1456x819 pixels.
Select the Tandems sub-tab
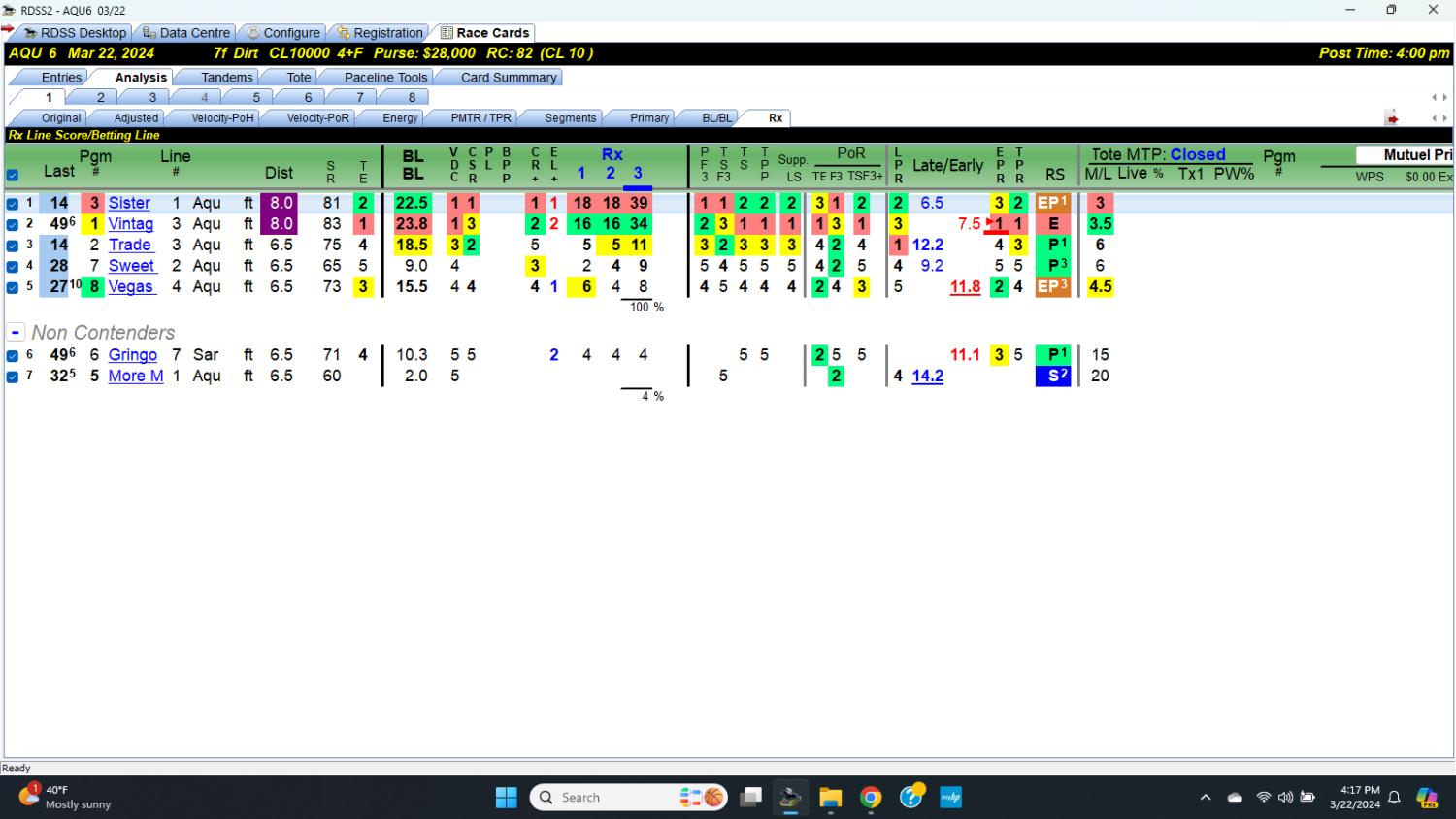click(x=226, y=78)
